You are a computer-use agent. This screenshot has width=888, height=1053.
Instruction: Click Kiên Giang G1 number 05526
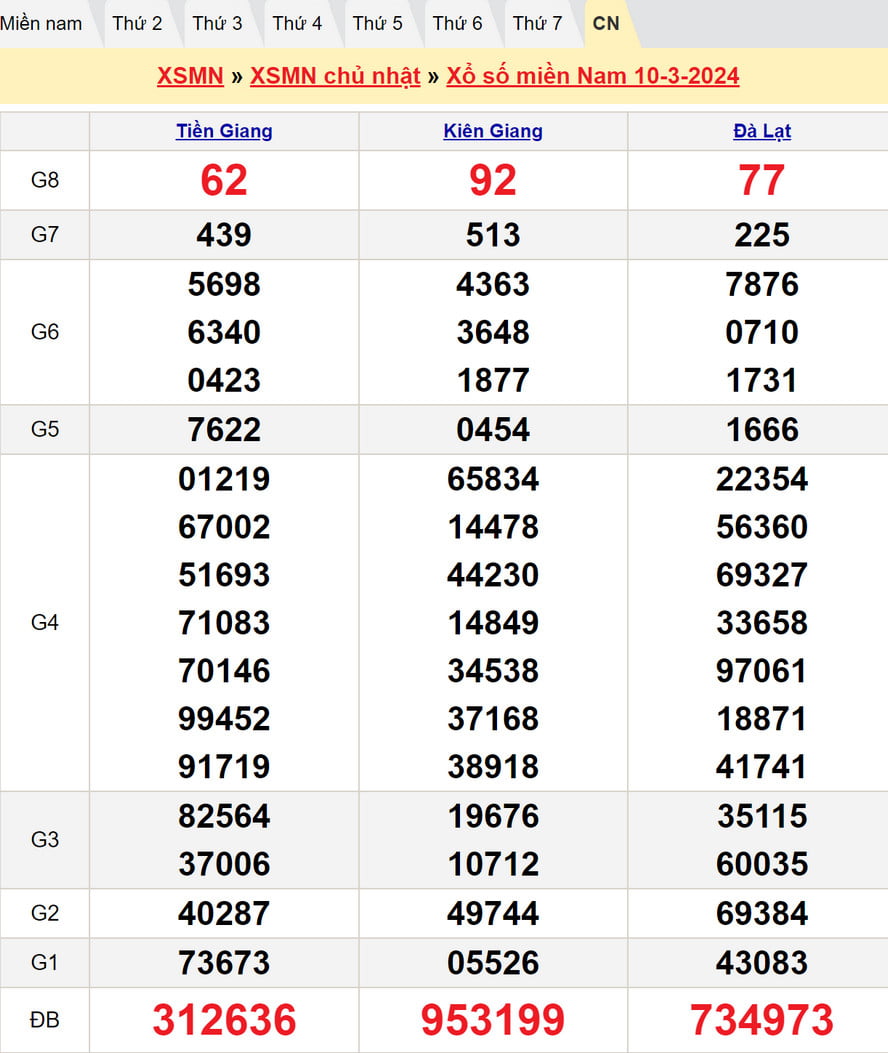(493, 963)
